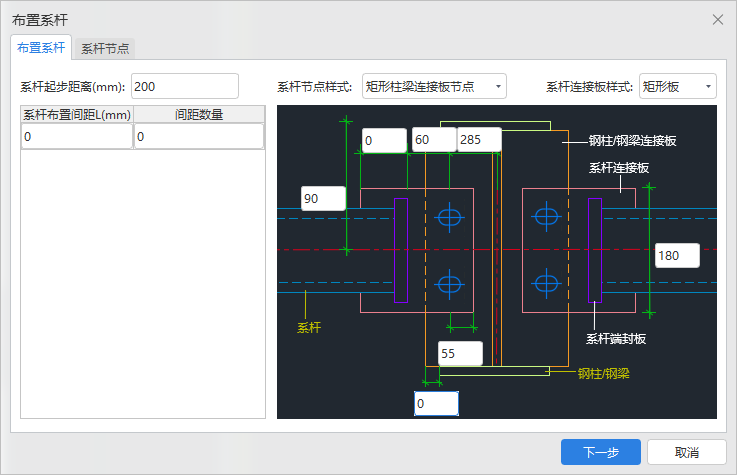737x475 pixels.
Task: Open the 系杆节点样式 dropdown
Action: point(434,86)
